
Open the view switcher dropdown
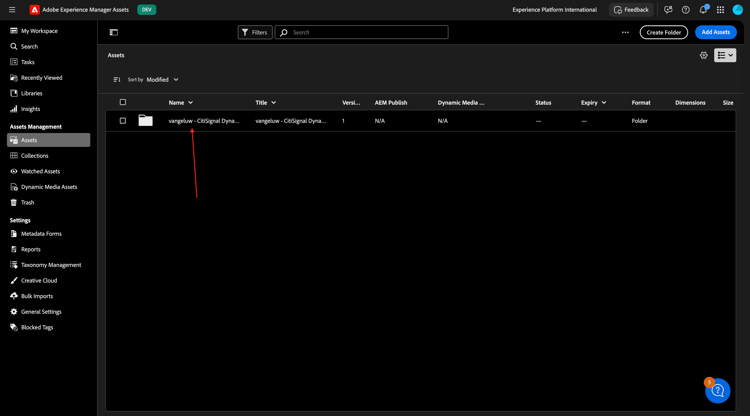click(x=725, y=55)
